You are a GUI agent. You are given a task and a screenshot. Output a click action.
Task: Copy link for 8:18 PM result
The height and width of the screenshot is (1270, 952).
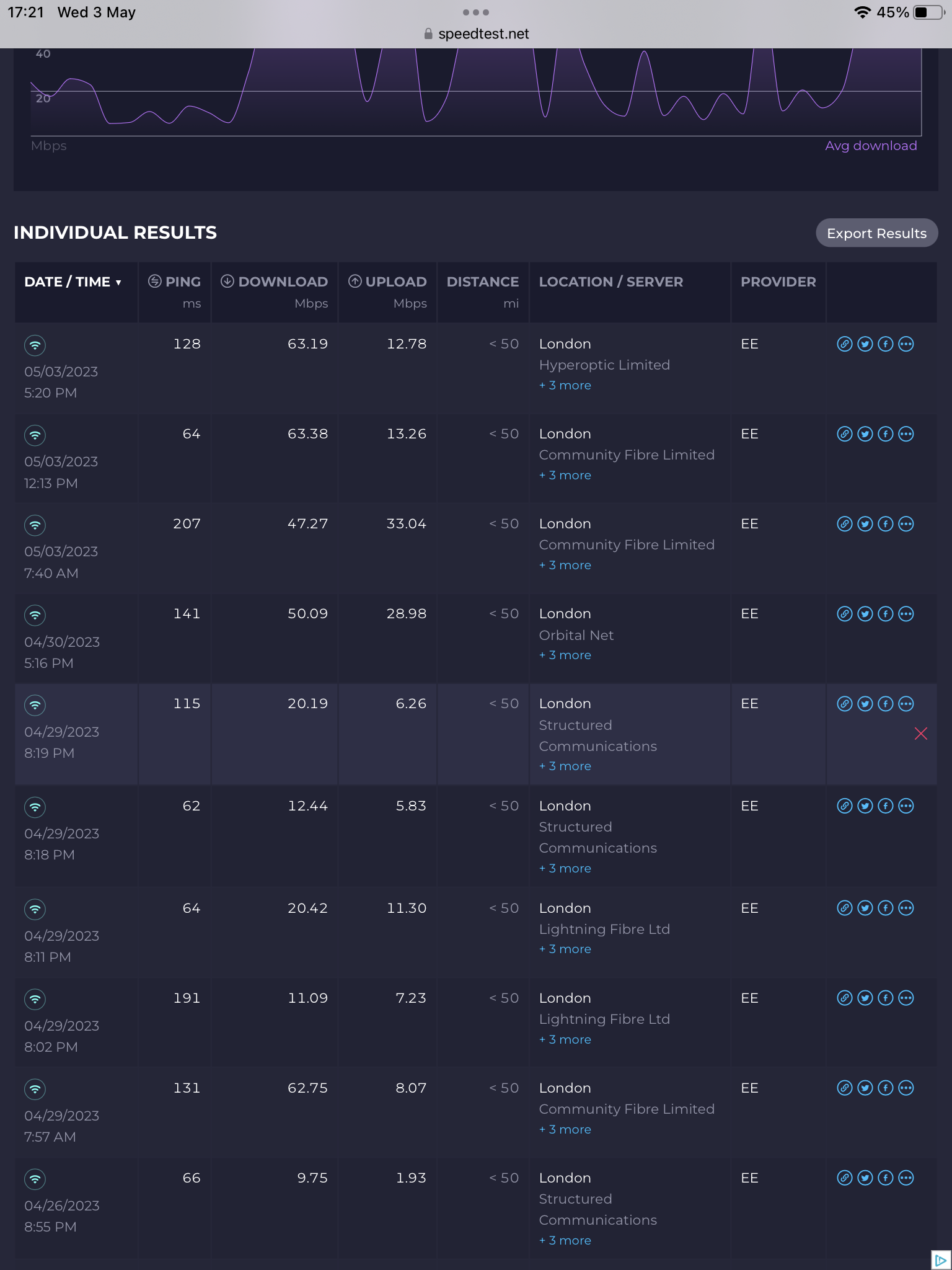coord(845,806)
